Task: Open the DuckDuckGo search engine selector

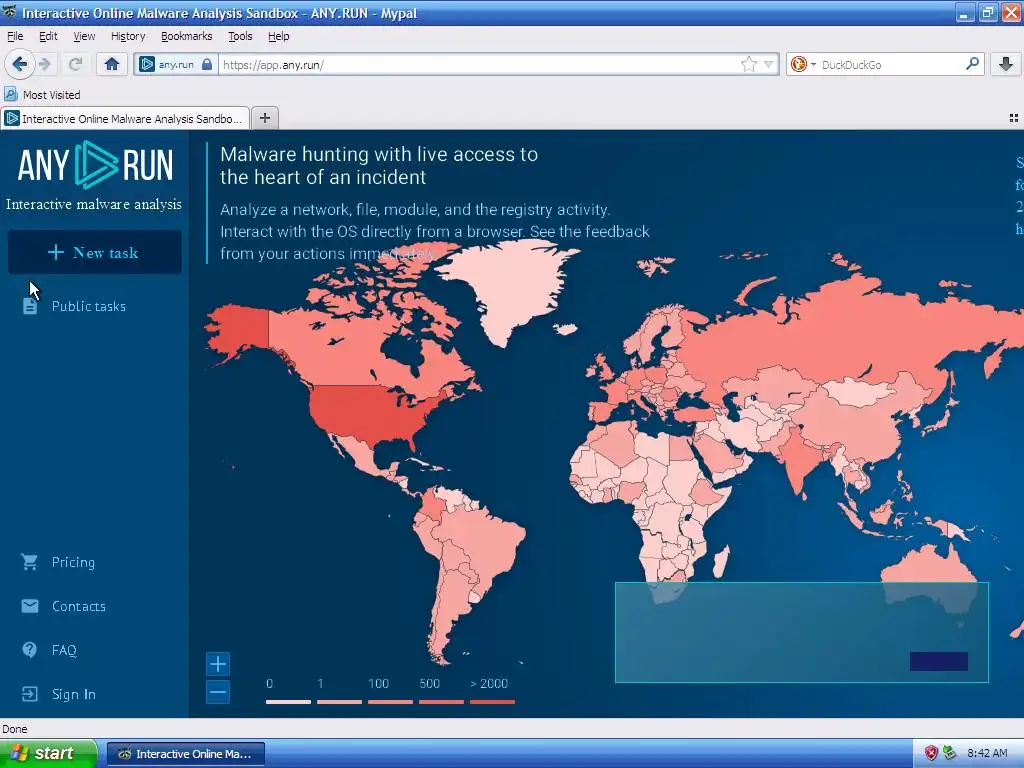Action: pos(803,64)
